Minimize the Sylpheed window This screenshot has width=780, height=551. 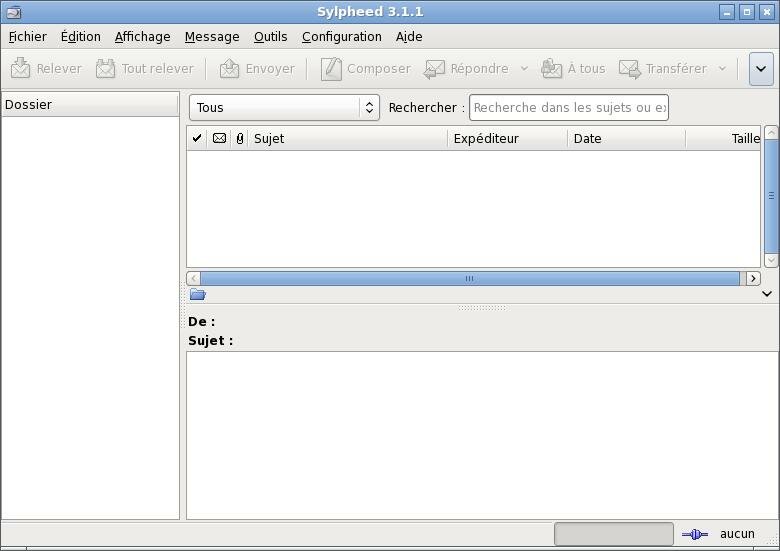pos(727,12)
